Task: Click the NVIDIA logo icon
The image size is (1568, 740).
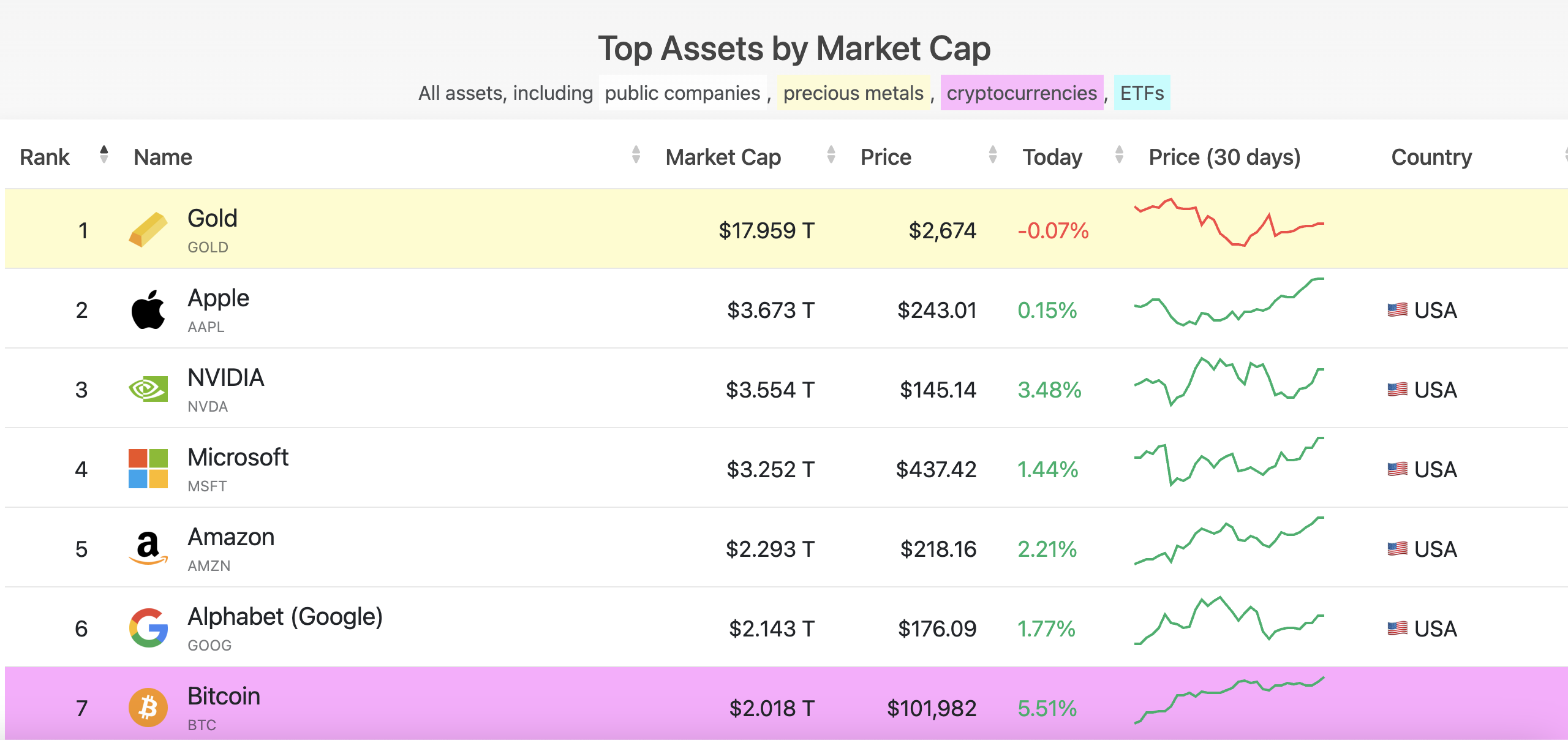Action: pyautogui.click(x=148, y=389)
